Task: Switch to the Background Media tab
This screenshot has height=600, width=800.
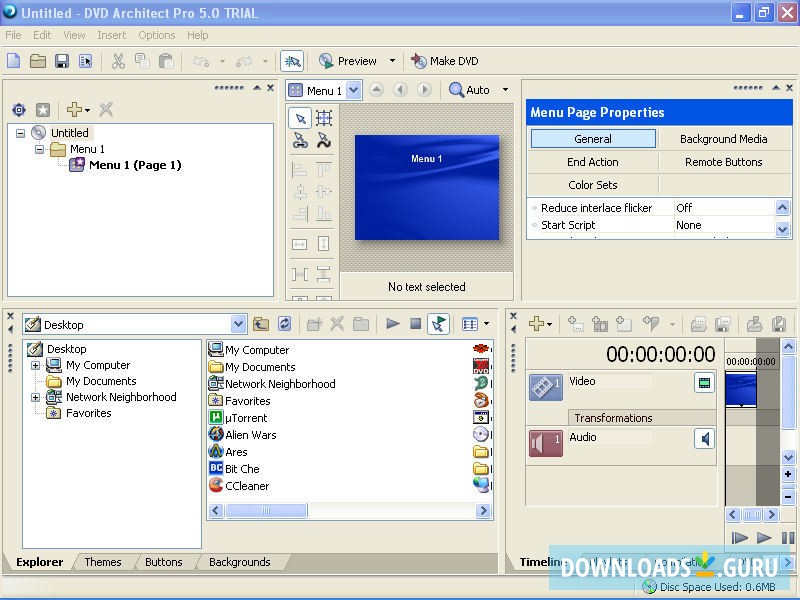Action: (726, 138)
